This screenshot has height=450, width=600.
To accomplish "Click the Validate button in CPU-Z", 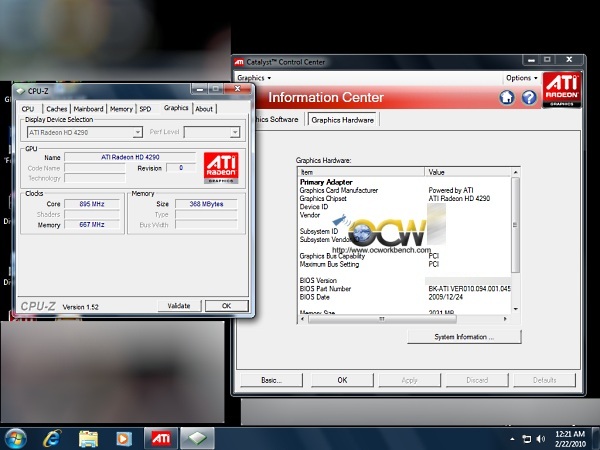I will click(x=179, y=306).
